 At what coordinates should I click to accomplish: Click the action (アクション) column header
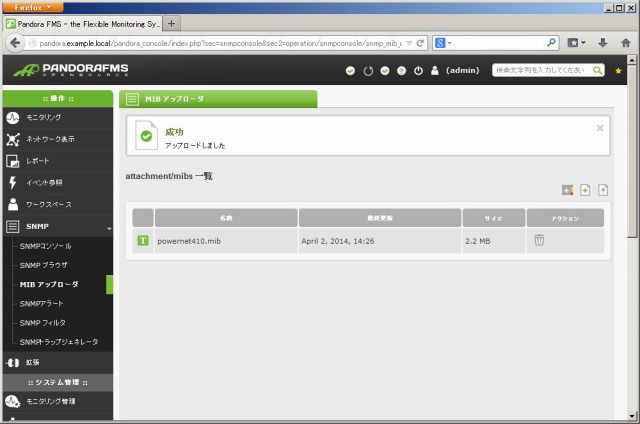565,218
